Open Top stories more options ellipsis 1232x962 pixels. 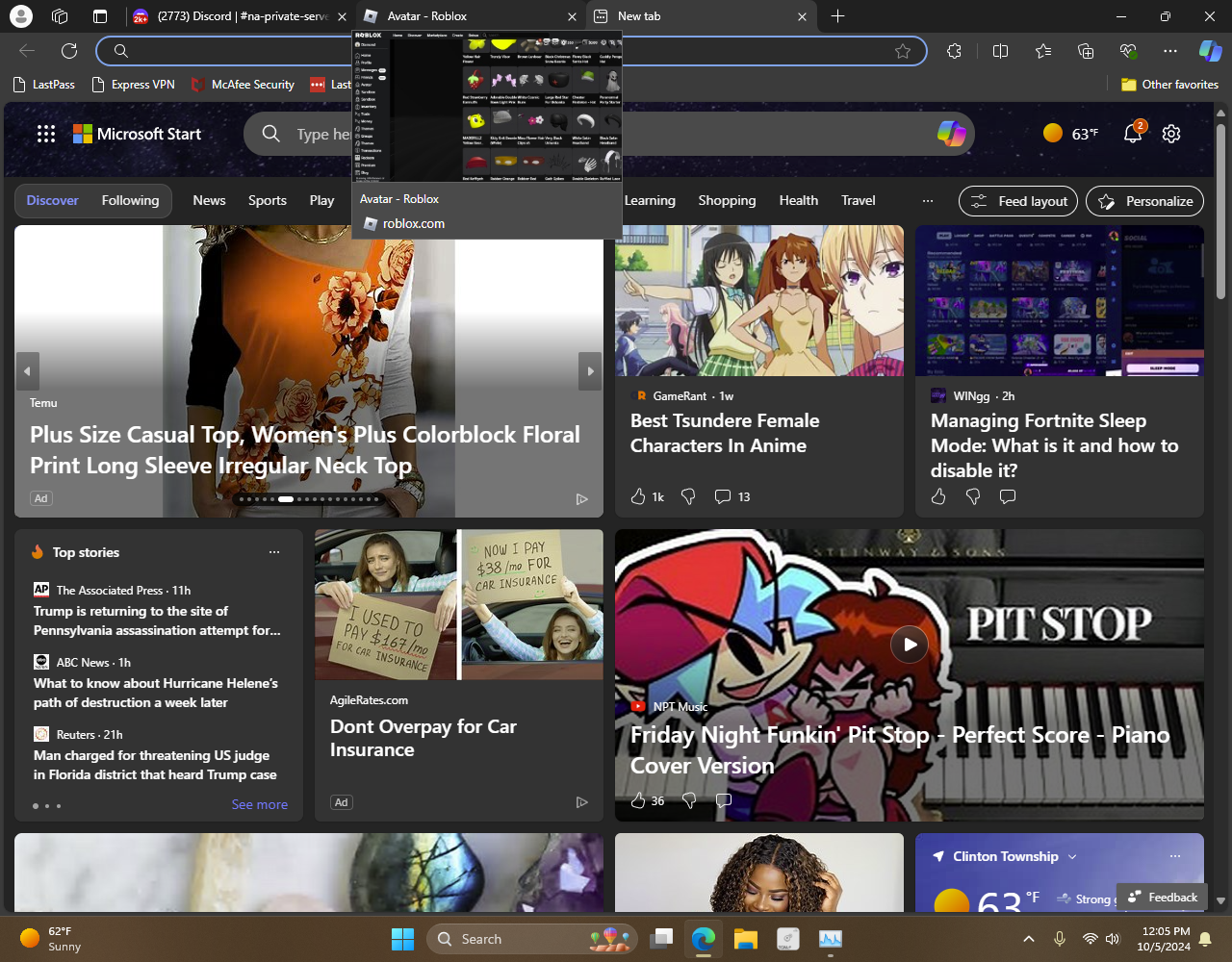274,552
